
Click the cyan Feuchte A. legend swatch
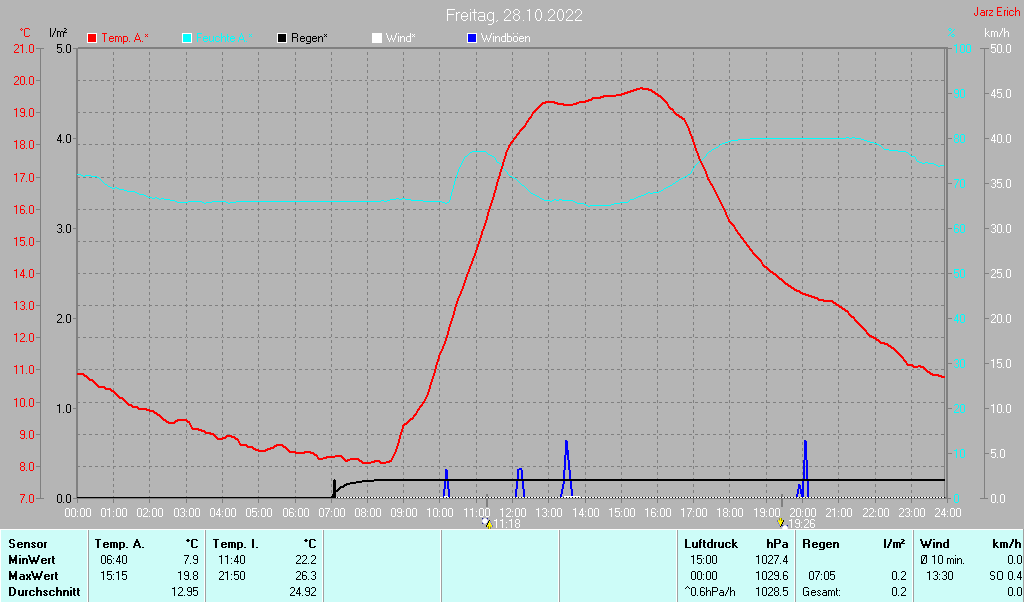[x=187, y=39]
